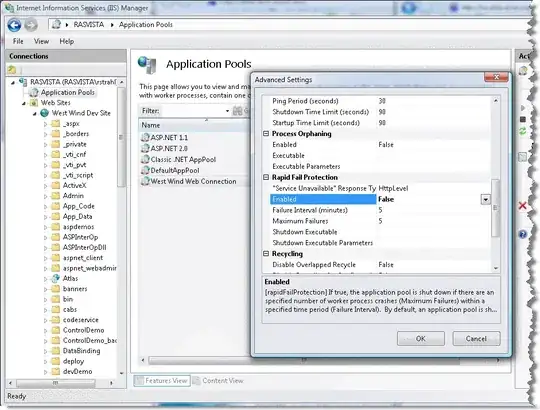Click the Atlas application icon in tree
Screen dimensions: 540x410
55,278
